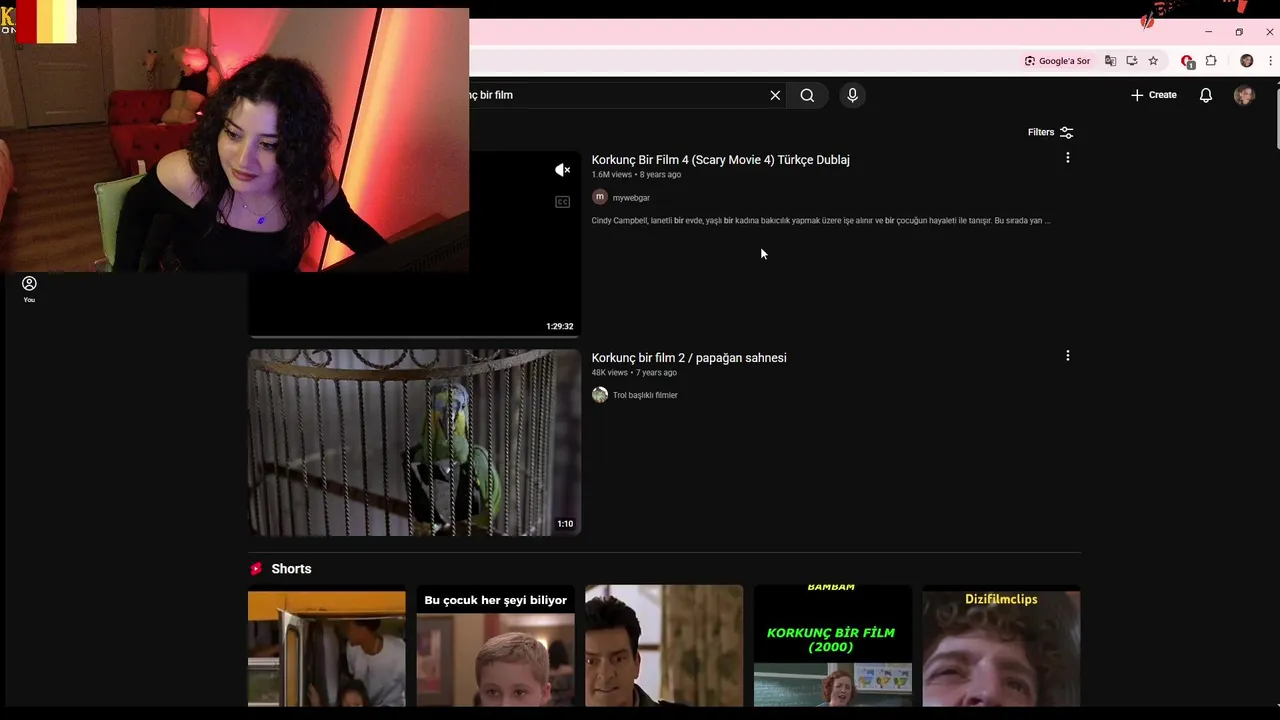Click the Shorts section header

[291, 569]
